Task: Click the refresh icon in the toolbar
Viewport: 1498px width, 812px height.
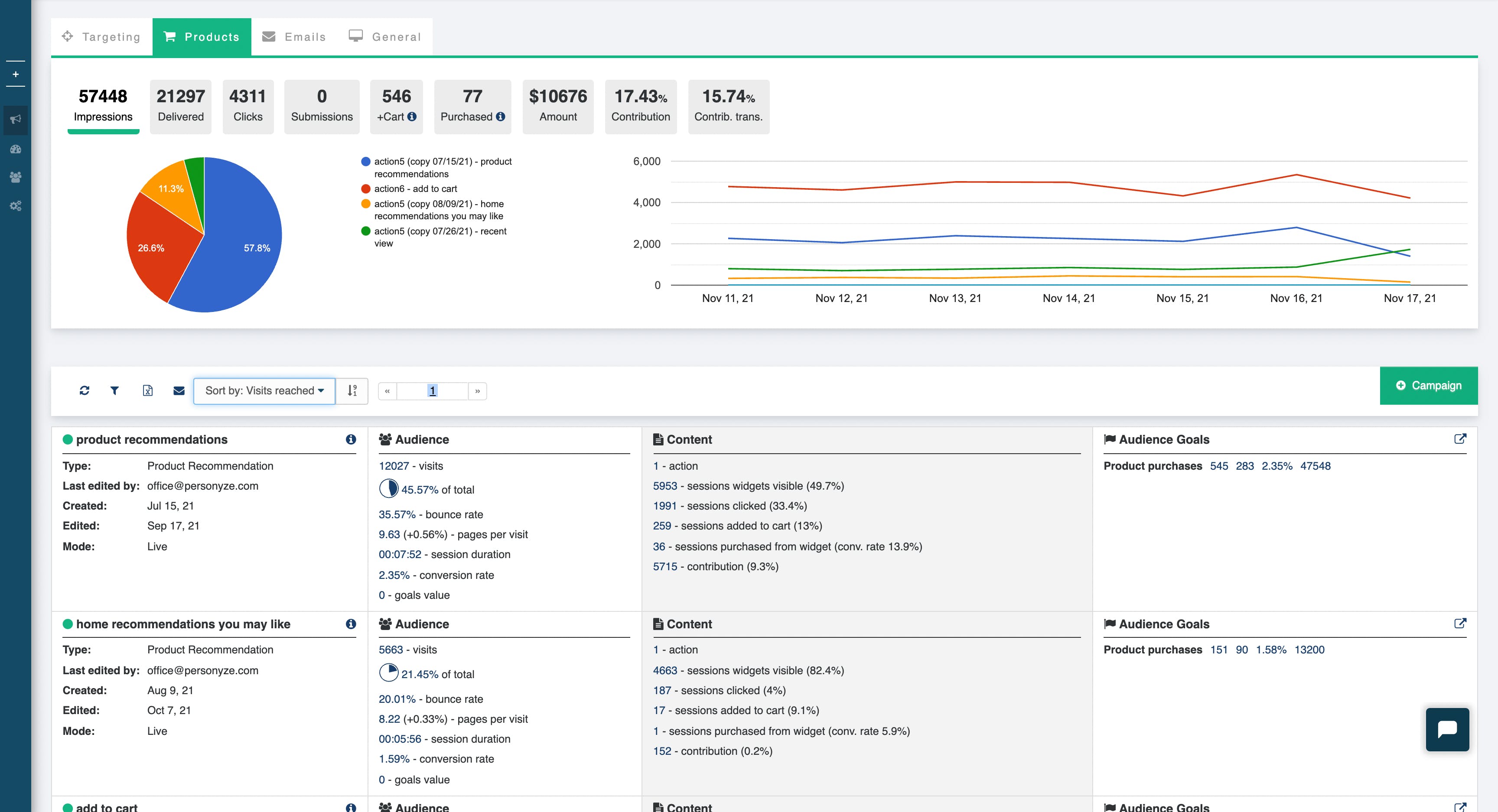Action: pyautogui.click(x=85, y=390)
